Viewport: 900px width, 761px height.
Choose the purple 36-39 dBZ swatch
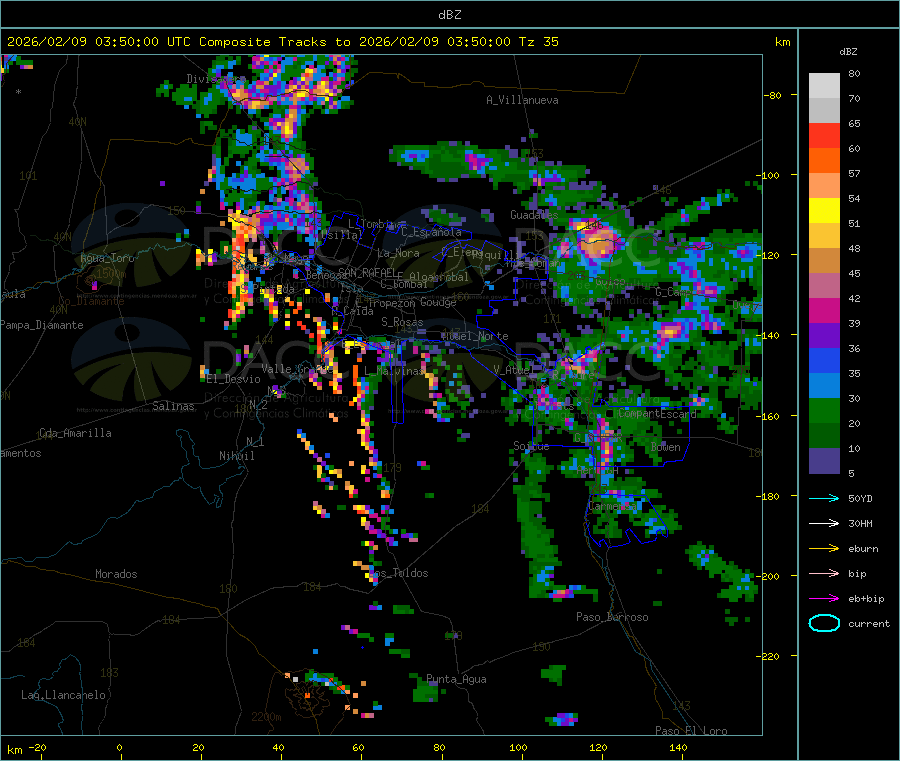824,336
